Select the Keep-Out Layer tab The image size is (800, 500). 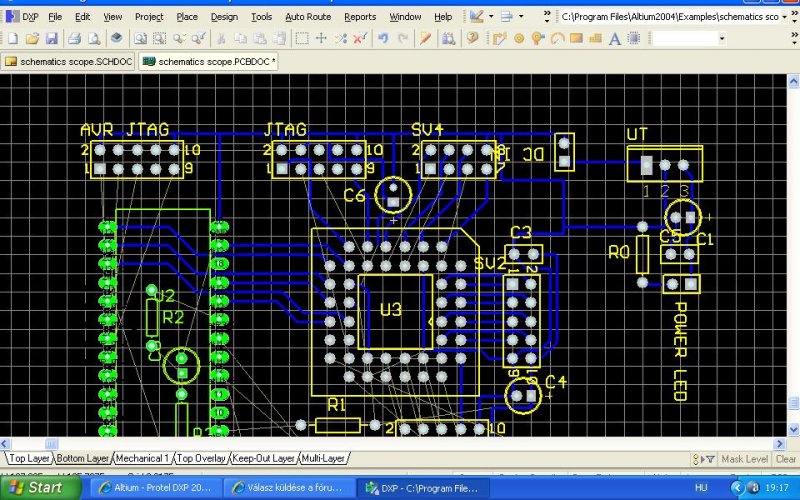point(263,458)
